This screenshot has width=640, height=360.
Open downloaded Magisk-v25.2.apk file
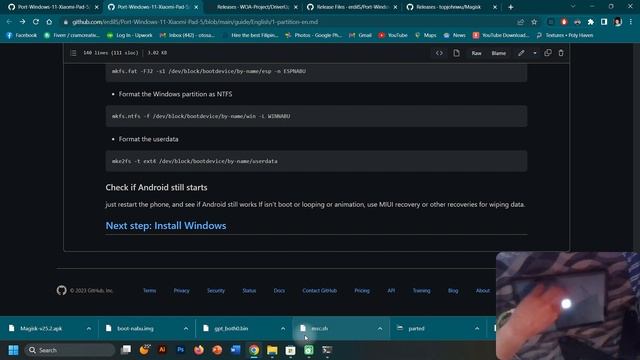pyautogui.click(x=41, y=328)
